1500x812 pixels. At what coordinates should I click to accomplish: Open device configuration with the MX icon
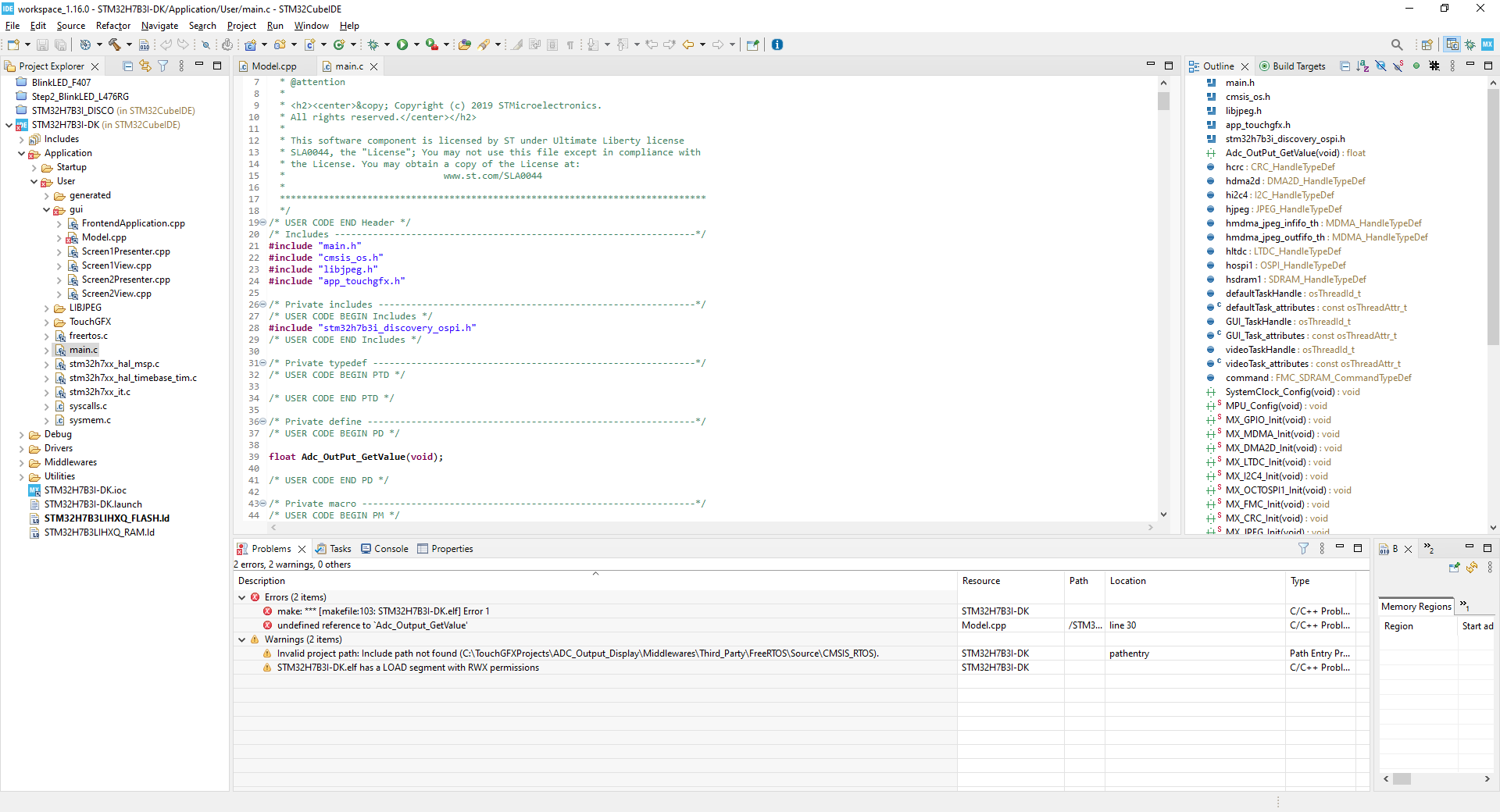[1487, 45]
